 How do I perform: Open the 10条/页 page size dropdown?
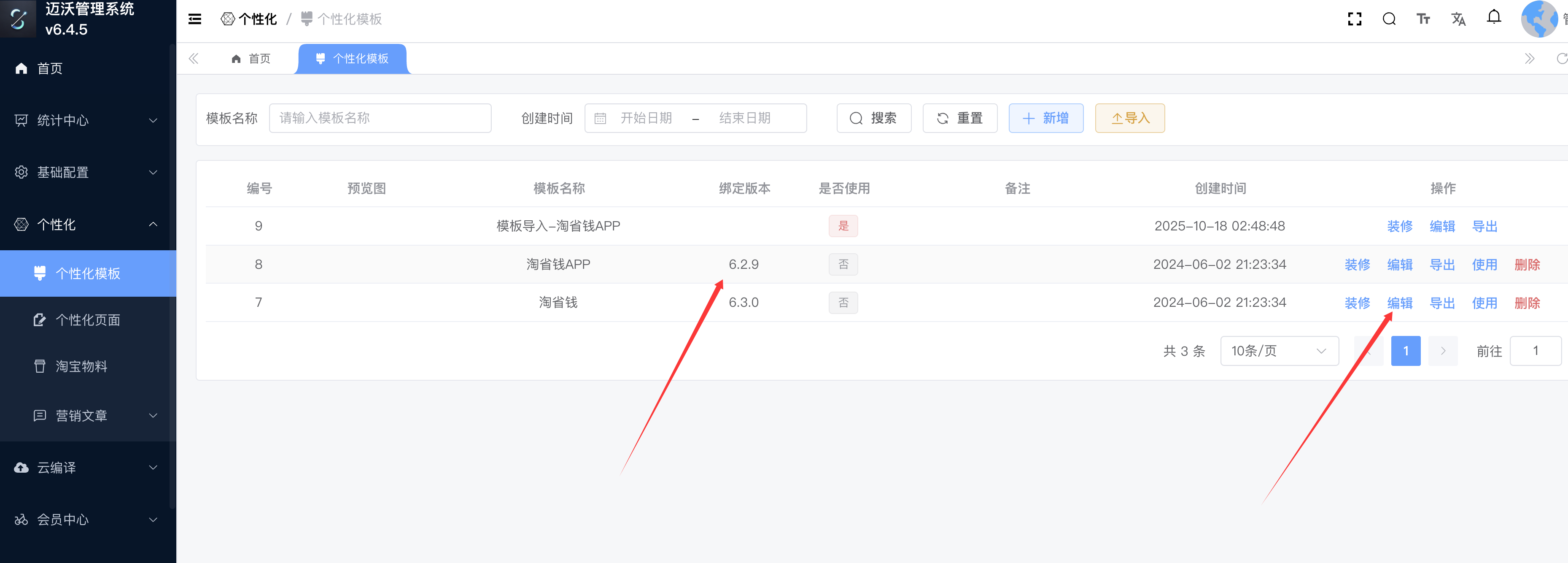1279,351
